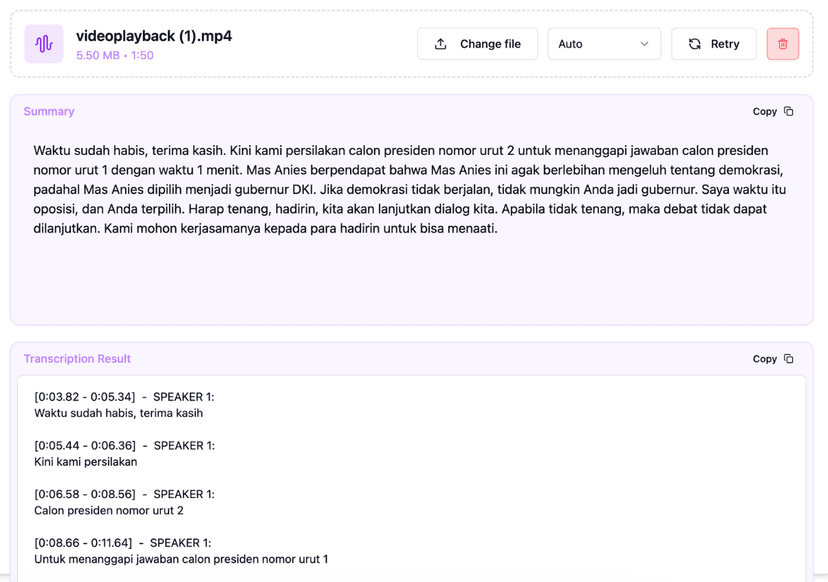This screenshot has width=828, height=582.
Task: Select the Summary section header
Action: tap(48, 111)
